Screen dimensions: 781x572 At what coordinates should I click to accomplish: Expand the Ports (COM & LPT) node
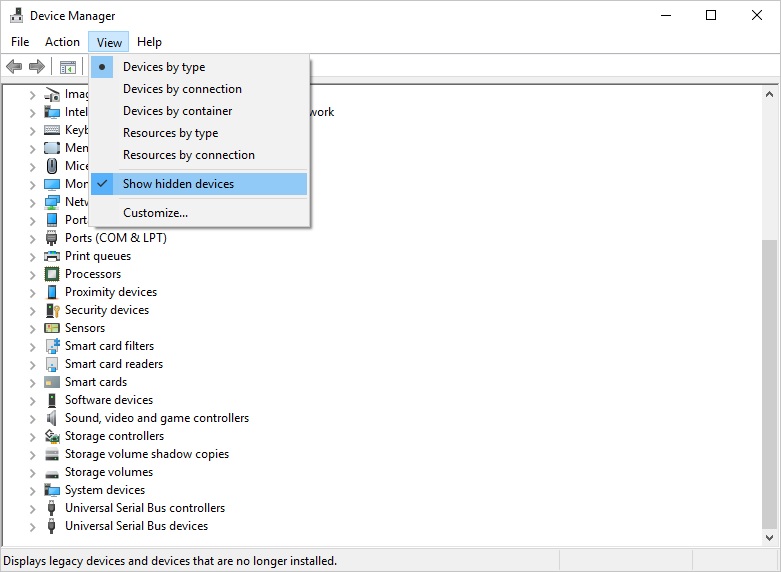[x=32, y=238]
